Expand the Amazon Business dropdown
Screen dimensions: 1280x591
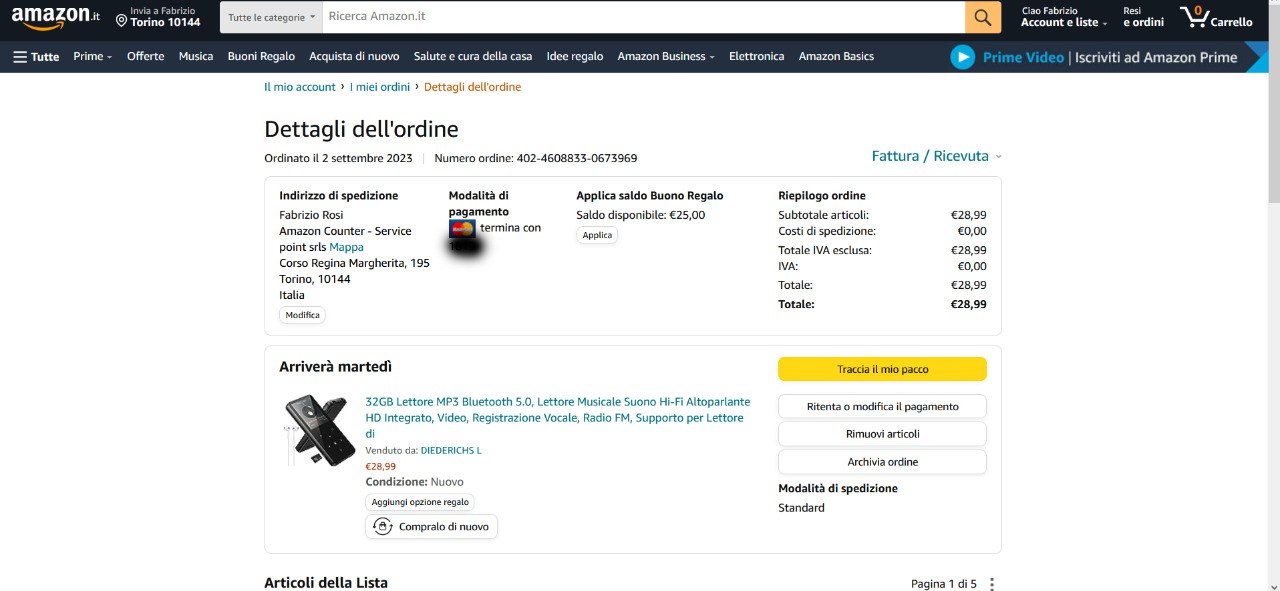(666, 57)
